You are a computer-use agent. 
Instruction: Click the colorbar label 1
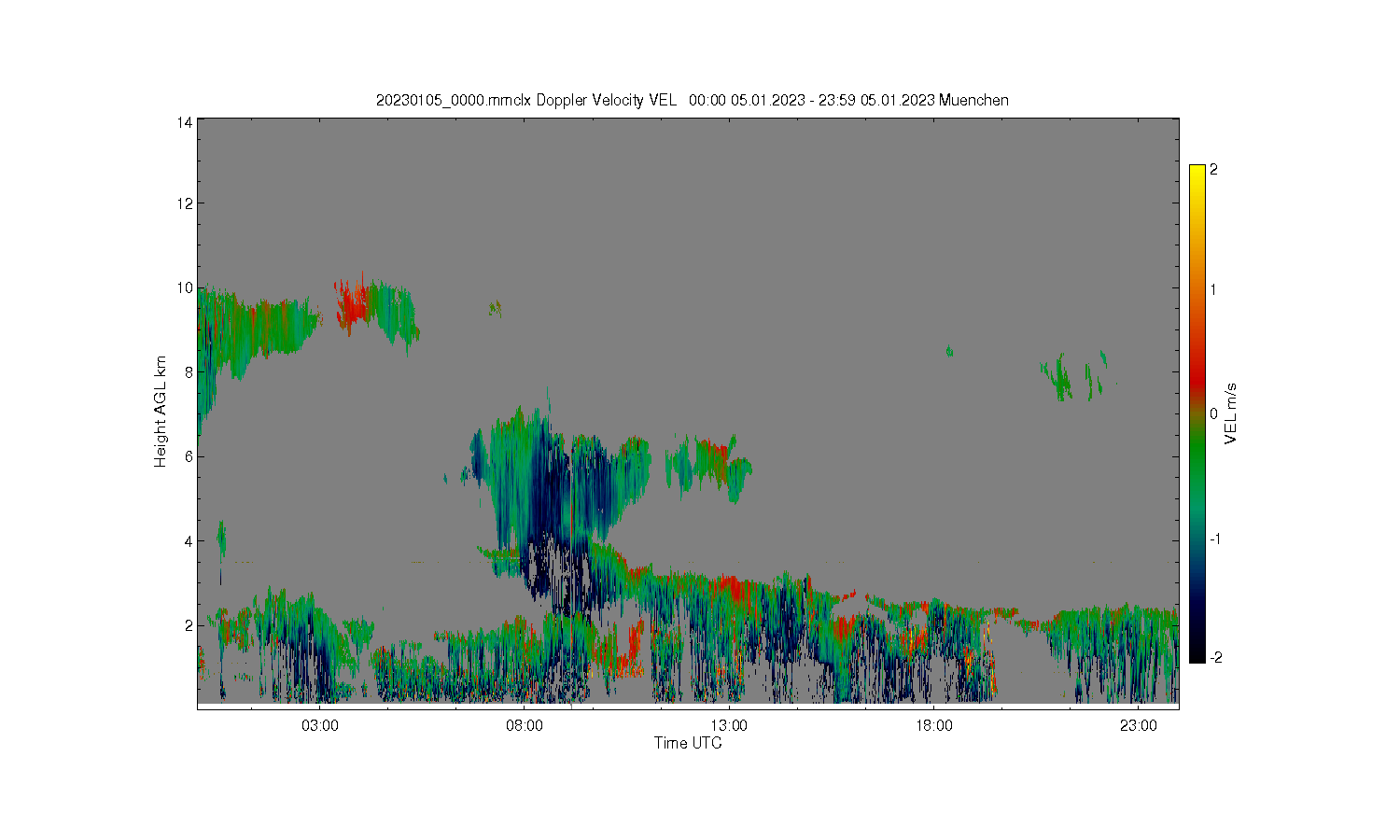click(x=1213, y=289)
